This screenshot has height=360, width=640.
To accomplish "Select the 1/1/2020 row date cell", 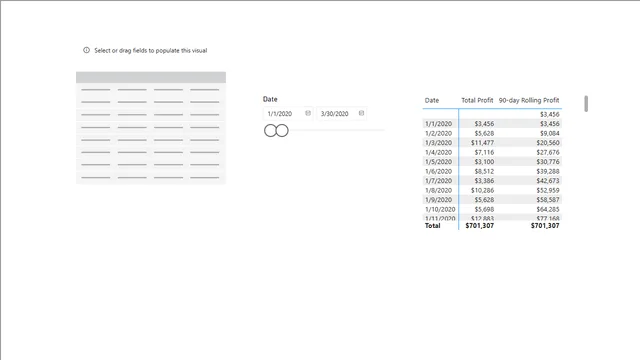I will click(x=438, y=124).
